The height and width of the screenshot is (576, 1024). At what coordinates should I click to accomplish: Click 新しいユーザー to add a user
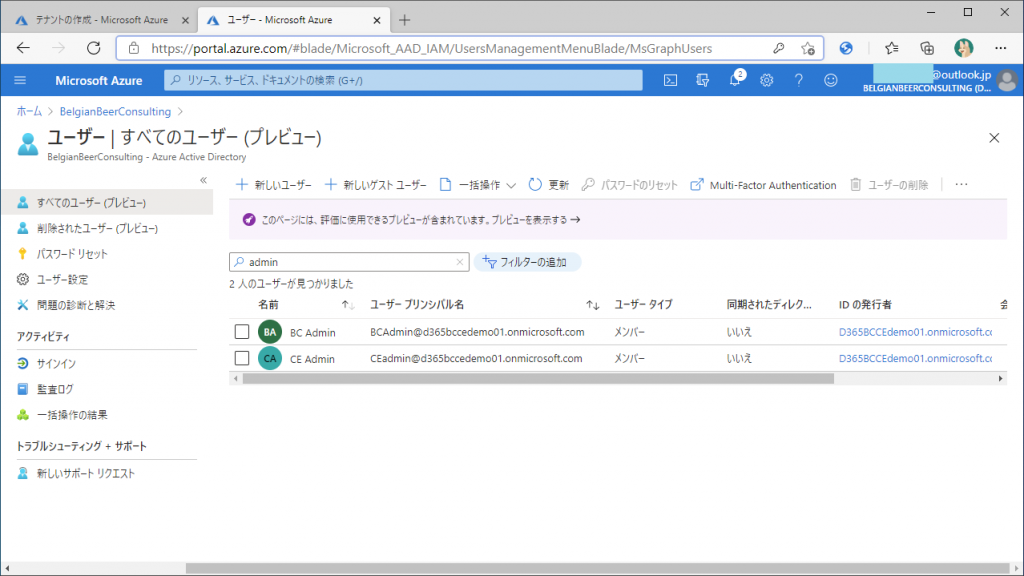point(274,185)
